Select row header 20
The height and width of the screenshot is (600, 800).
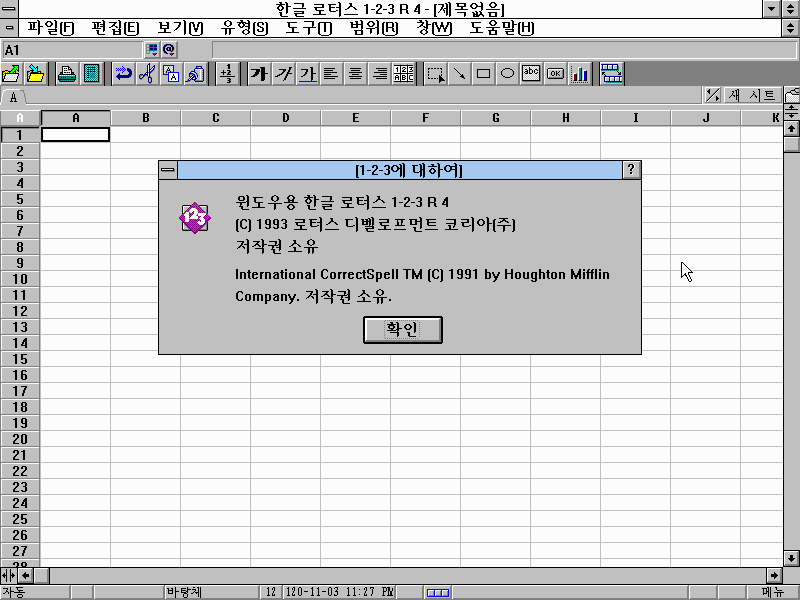(x=20, y=439)
